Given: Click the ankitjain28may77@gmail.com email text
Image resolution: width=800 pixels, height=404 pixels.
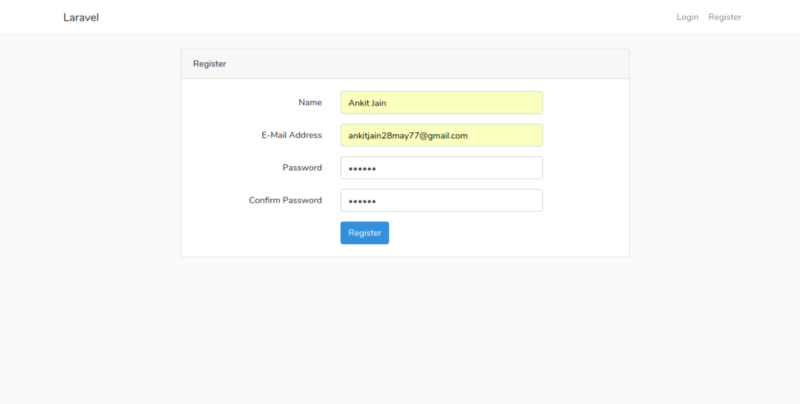Looking at the screenshot, I should pos(408,136).
